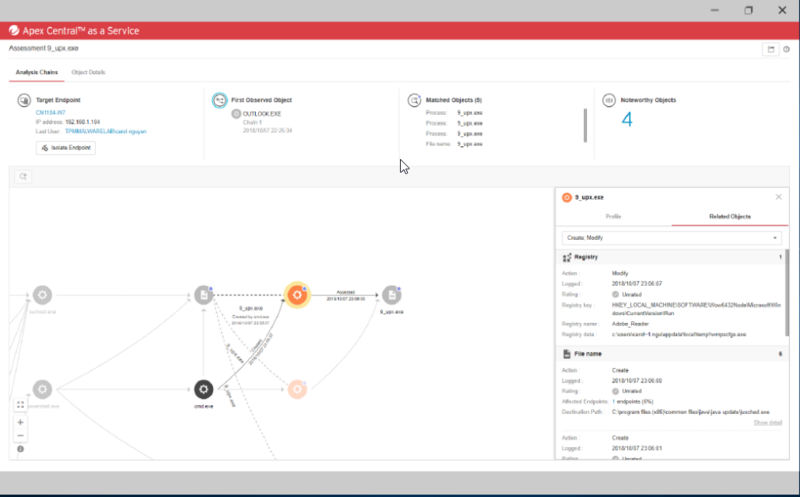Click the HKEY_LOCAL_MACHINE registry key value
800x497 pixels.
coord(696,309)
